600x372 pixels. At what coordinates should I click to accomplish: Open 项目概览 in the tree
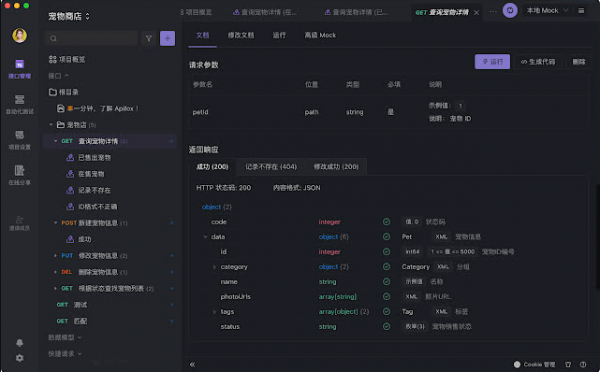pos(67,59)
